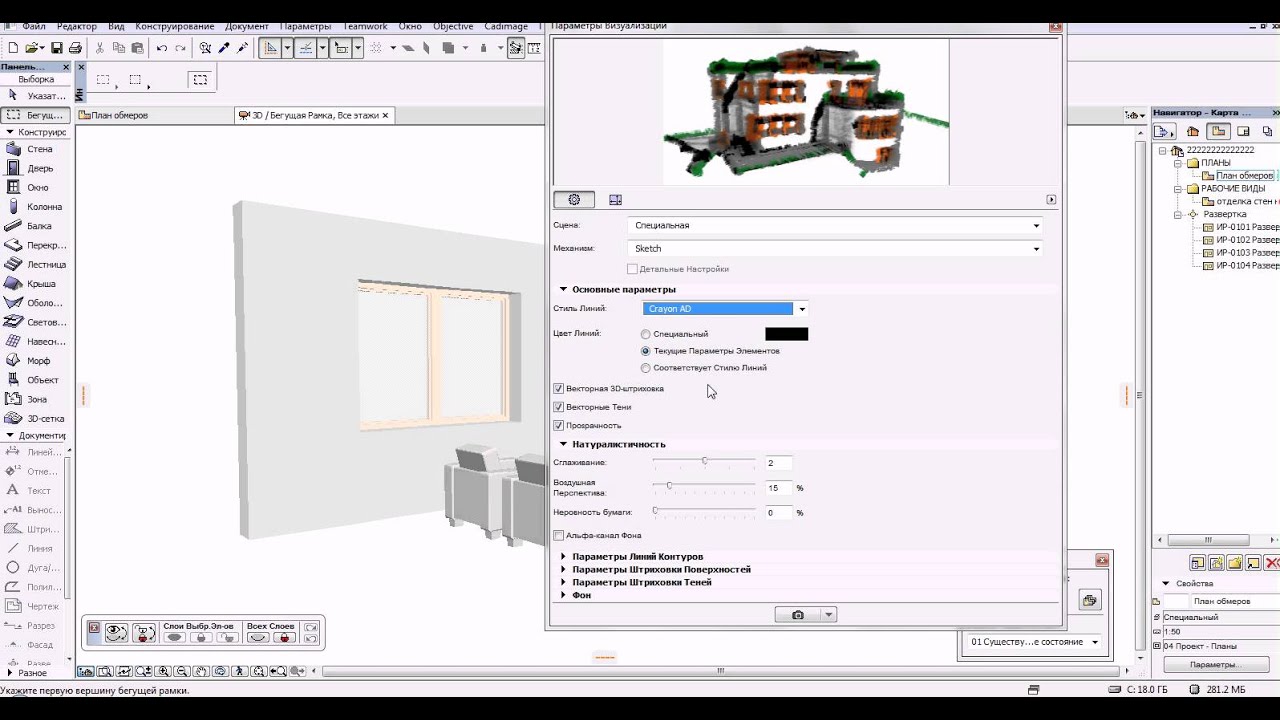Click the Сглаживание value field
Image resolution: width=1280 pixels, height=720 pixels.
pos(779,463)
